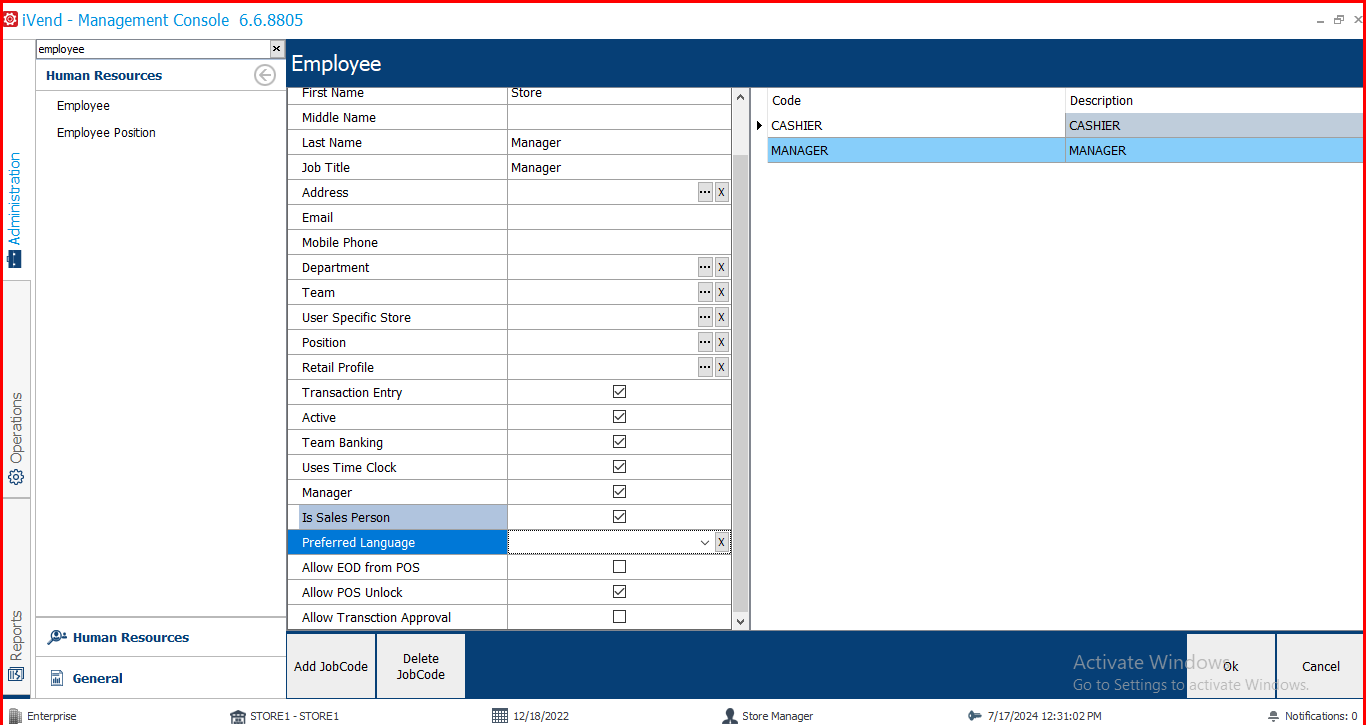Click the Mobile Phone input field
The image size is (1366, 725).
click(x=619, y=242)
